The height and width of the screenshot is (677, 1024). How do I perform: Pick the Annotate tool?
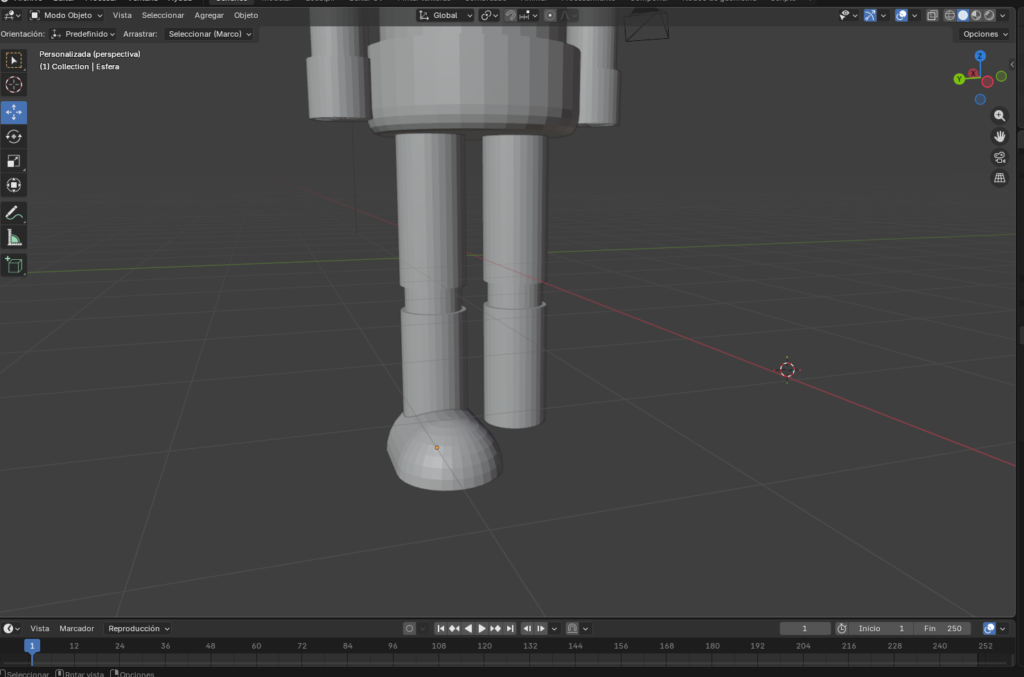(13, 212)
